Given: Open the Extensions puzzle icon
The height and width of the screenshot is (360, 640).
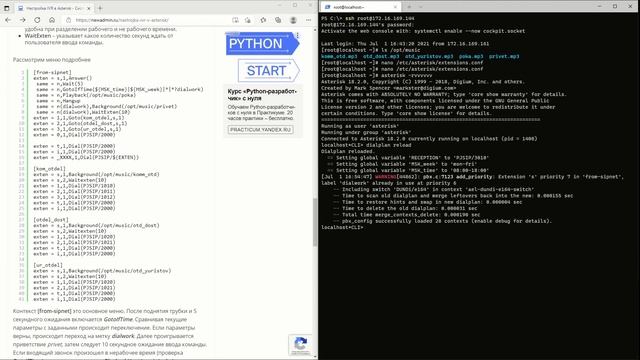Looking at the screenshot, I should coord(263,20).
